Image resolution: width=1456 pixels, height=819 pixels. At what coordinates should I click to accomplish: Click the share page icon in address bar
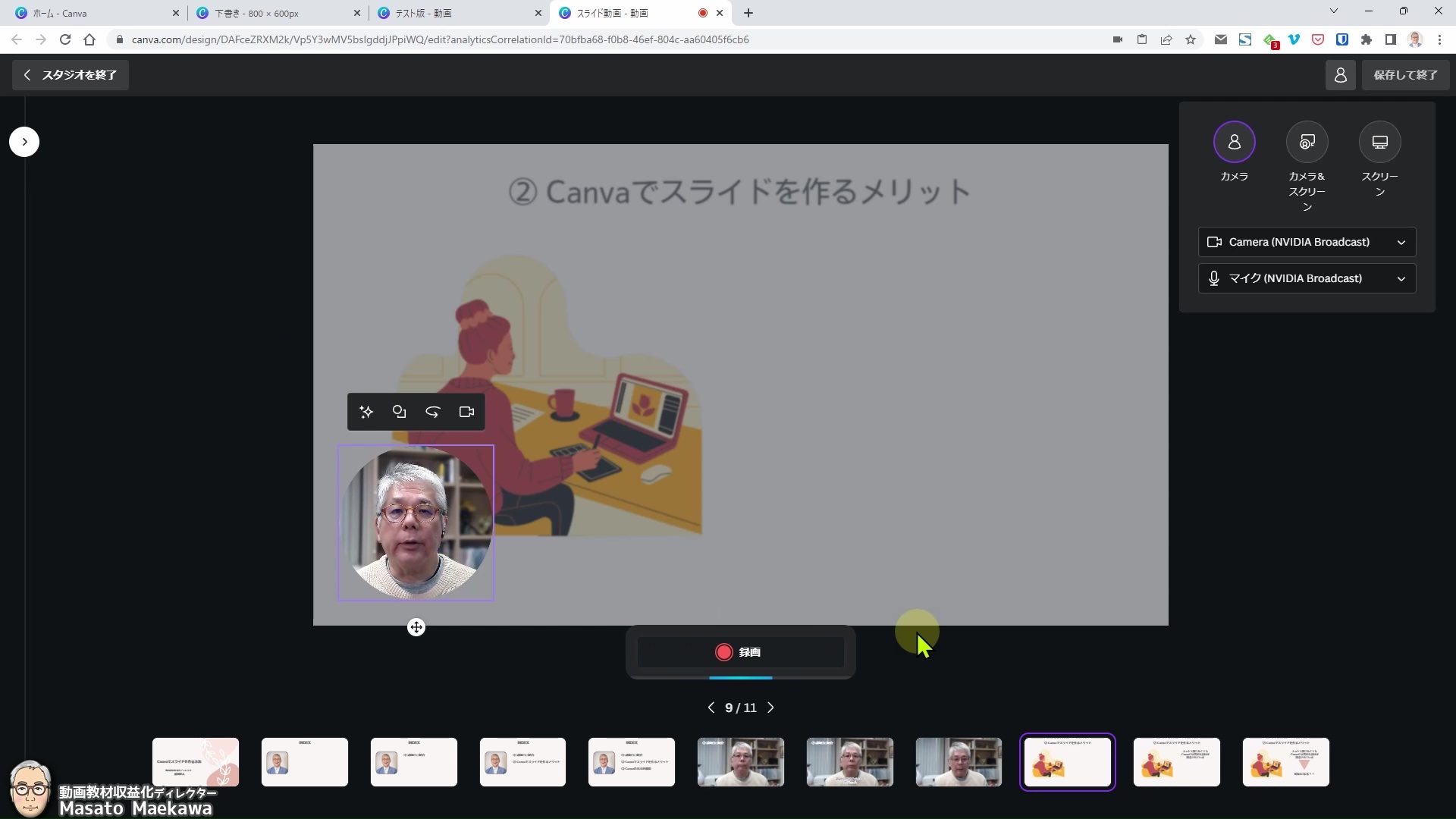1166,39
